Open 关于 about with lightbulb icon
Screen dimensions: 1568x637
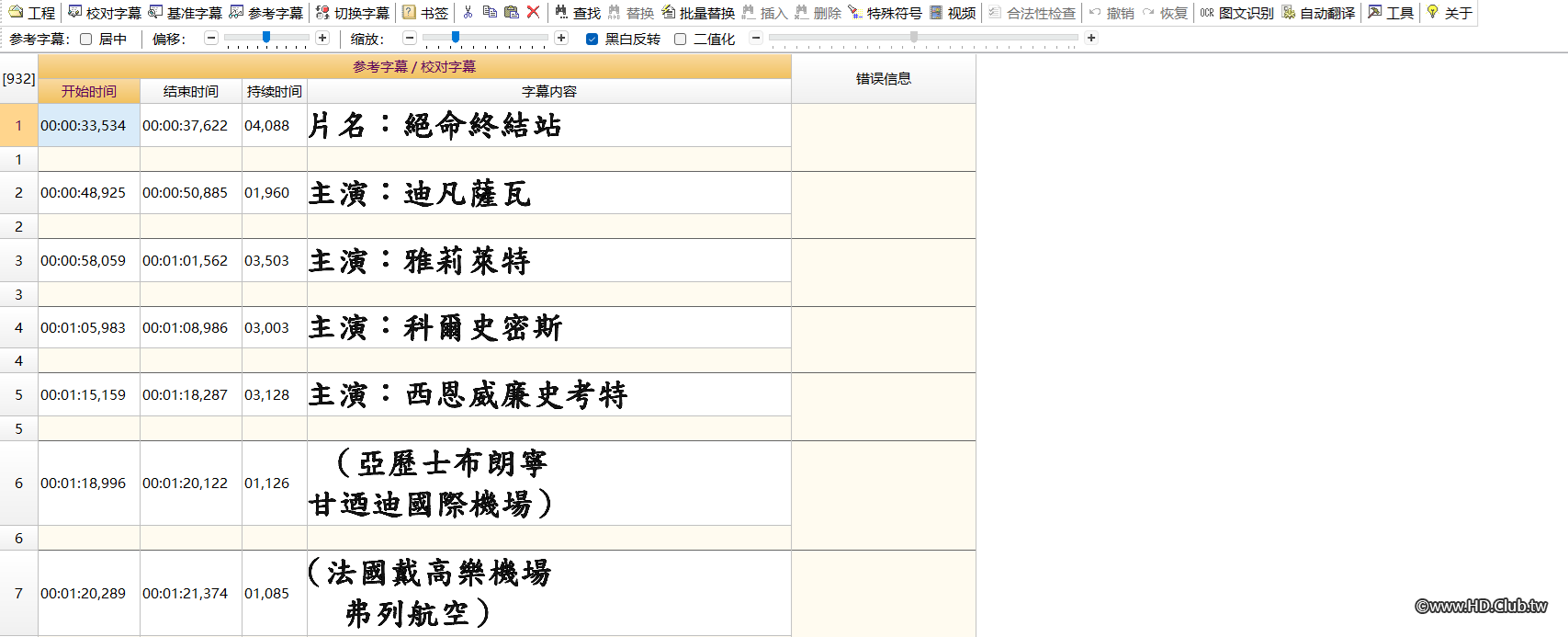[1449, 13]
